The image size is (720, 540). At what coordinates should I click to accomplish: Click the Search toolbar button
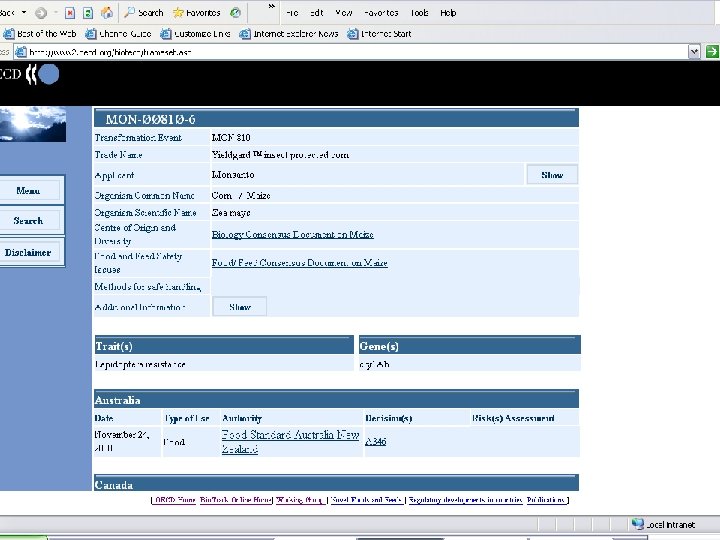coord(144,13)
